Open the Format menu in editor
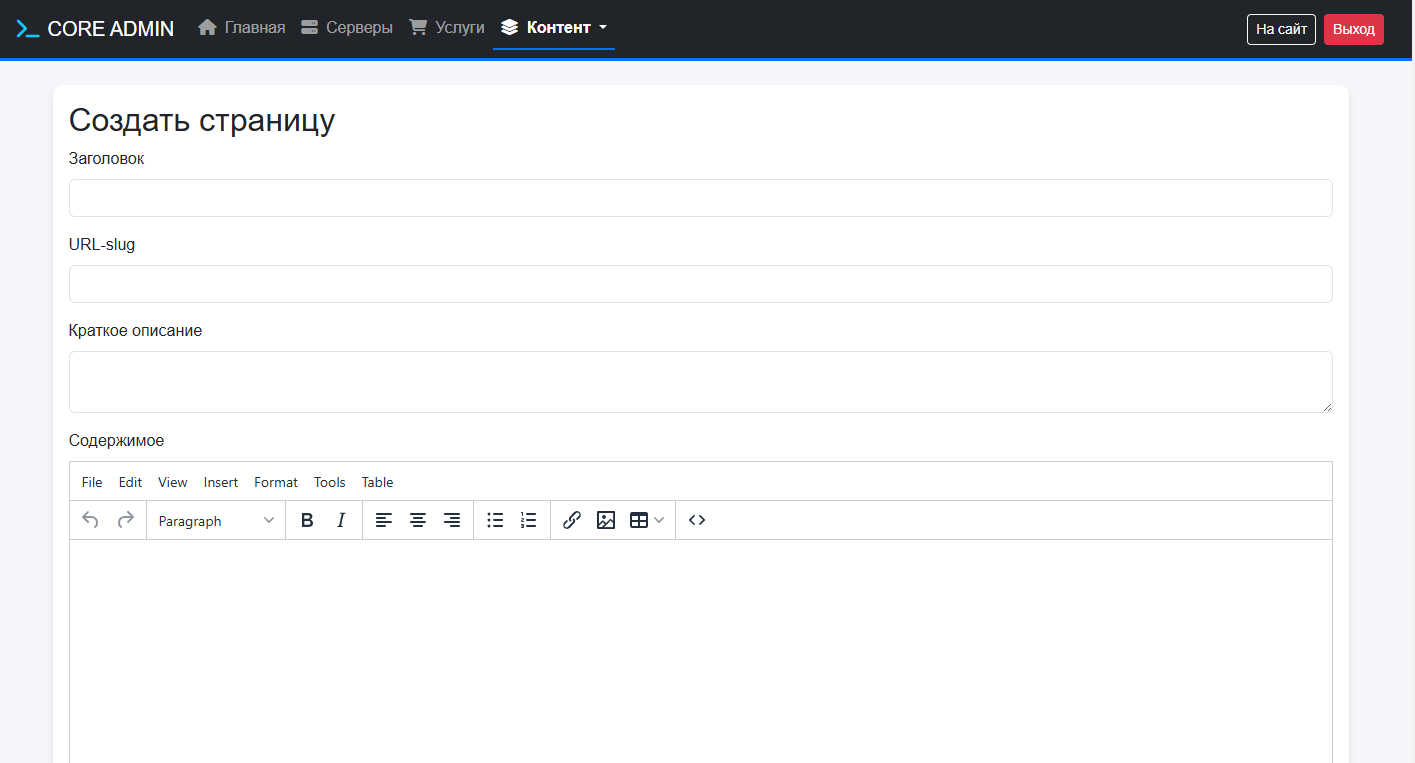1415x763 pixels. coord(276,482)
